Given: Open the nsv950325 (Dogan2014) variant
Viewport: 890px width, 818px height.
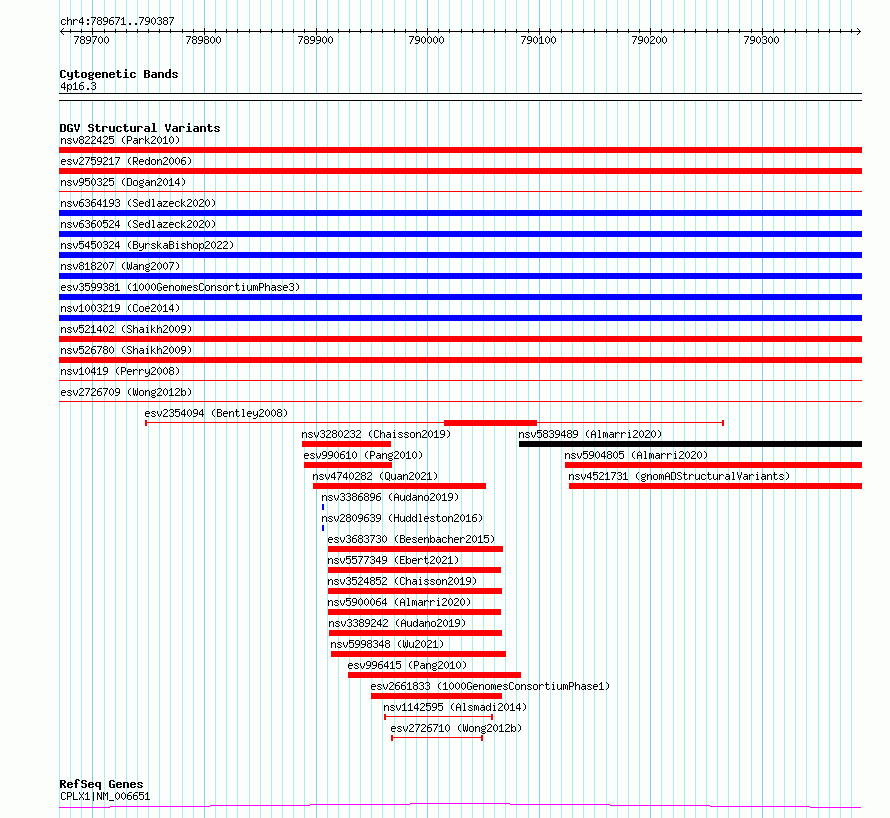Looking at the screenshot, I should [123, 182].
